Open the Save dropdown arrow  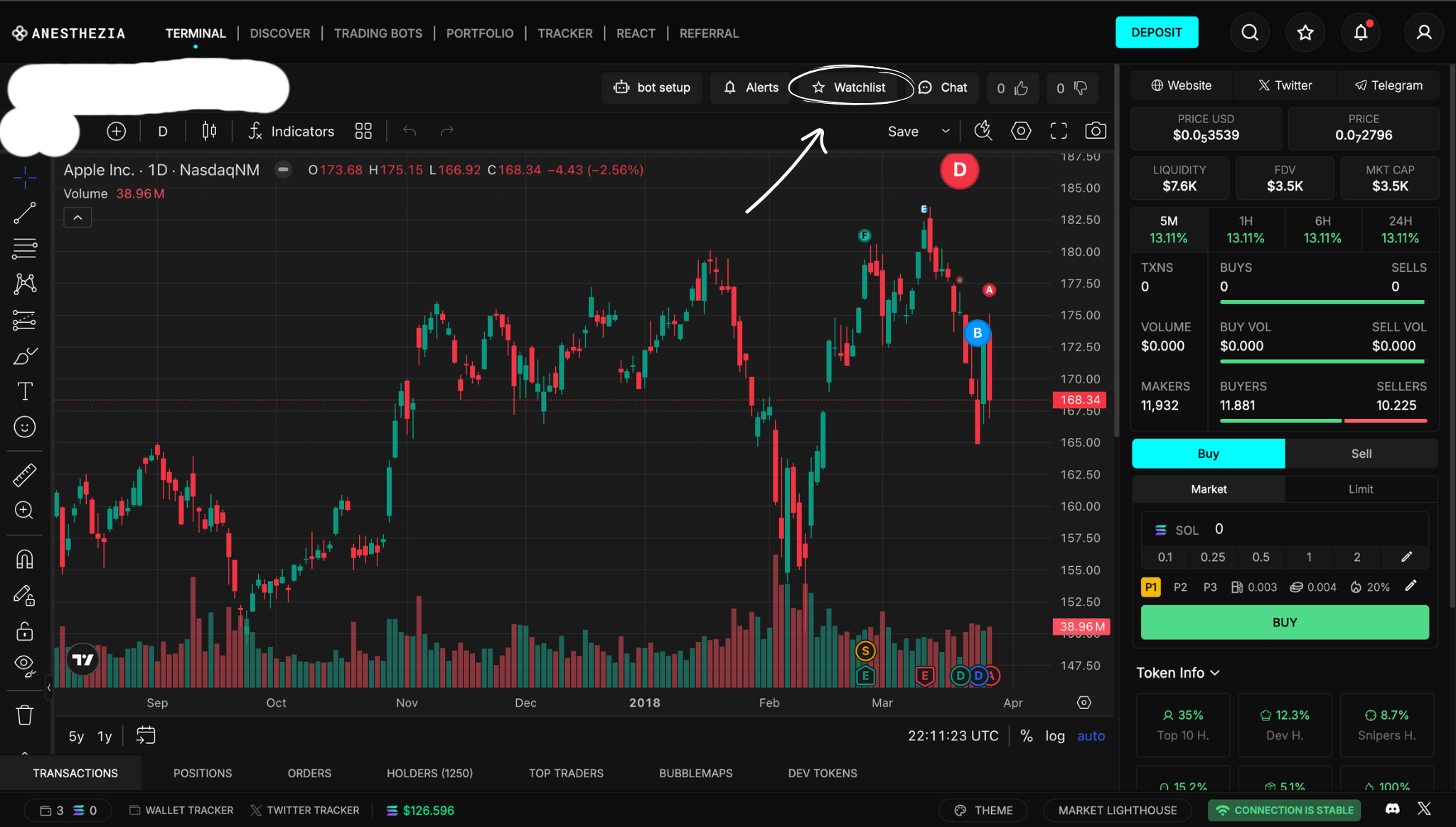coord(946,132)
